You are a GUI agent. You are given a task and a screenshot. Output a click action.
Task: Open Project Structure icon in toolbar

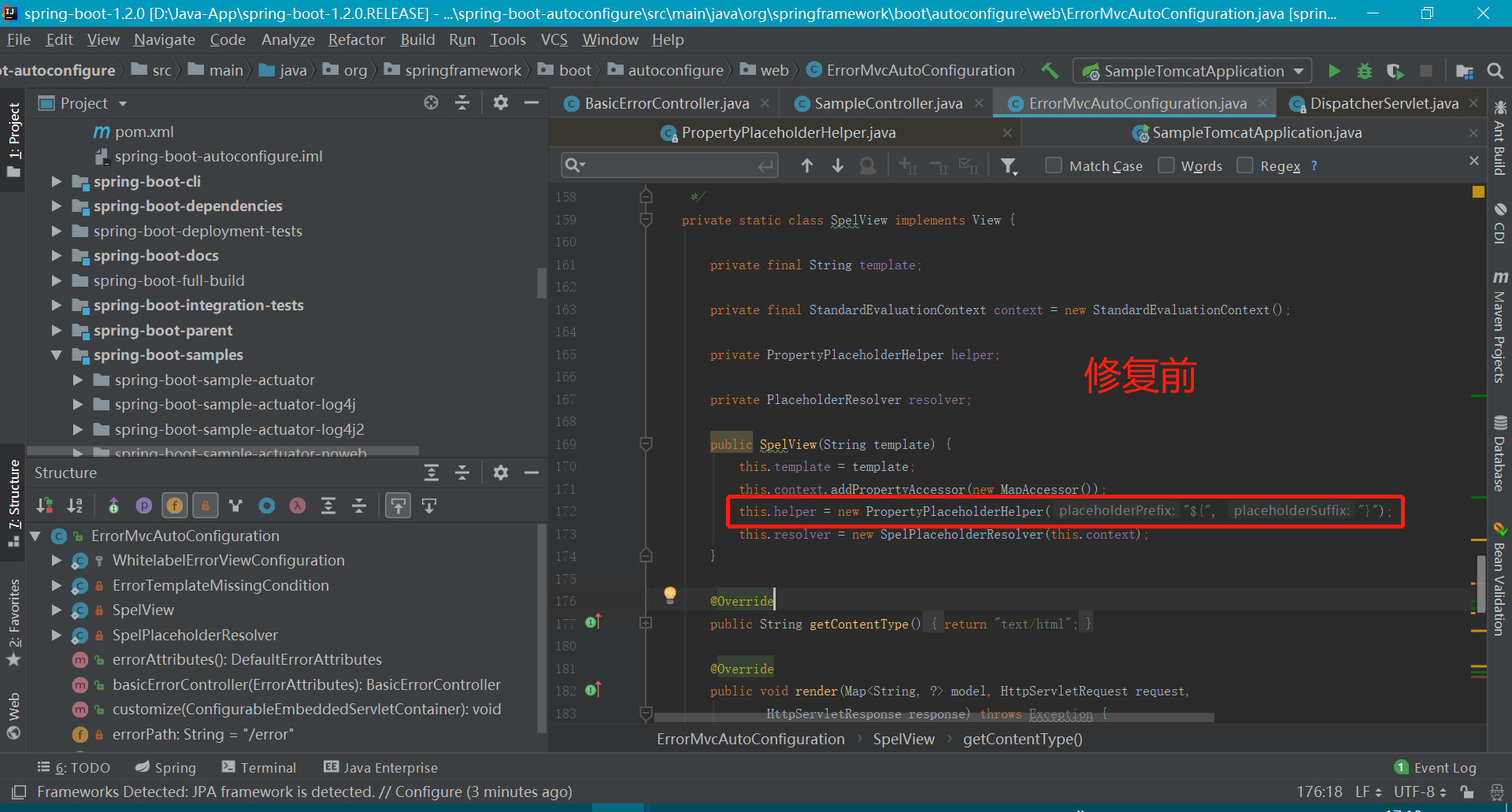tap(1465, 71)
